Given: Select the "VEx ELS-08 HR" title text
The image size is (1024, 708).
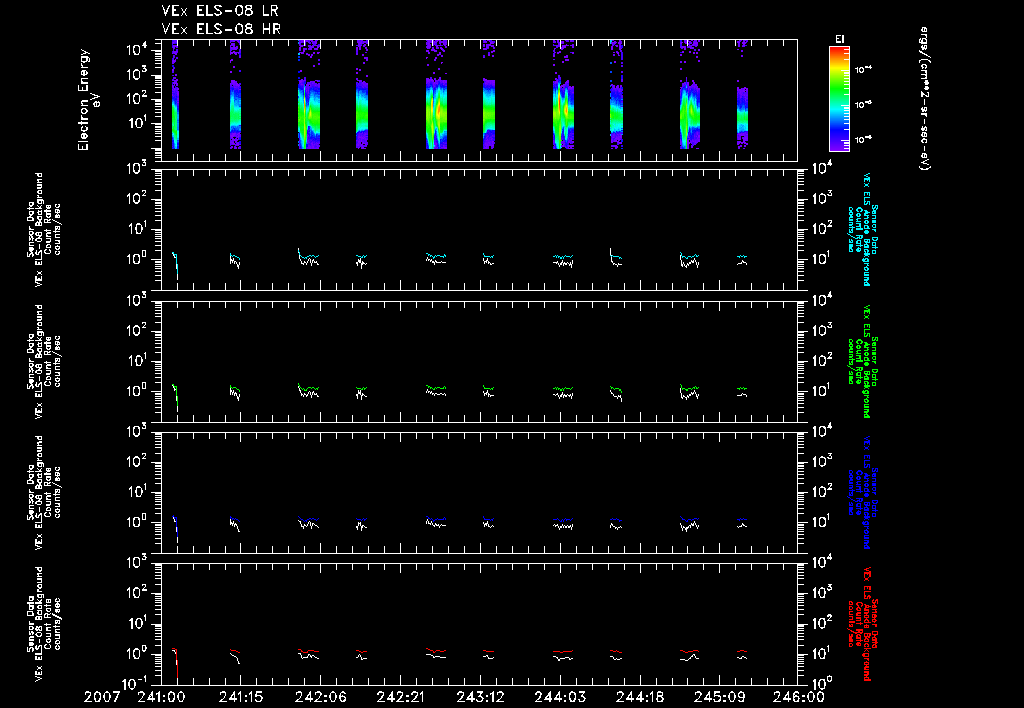Looking at the screenshot, I should pyautogui.click(x=221, y=29).
